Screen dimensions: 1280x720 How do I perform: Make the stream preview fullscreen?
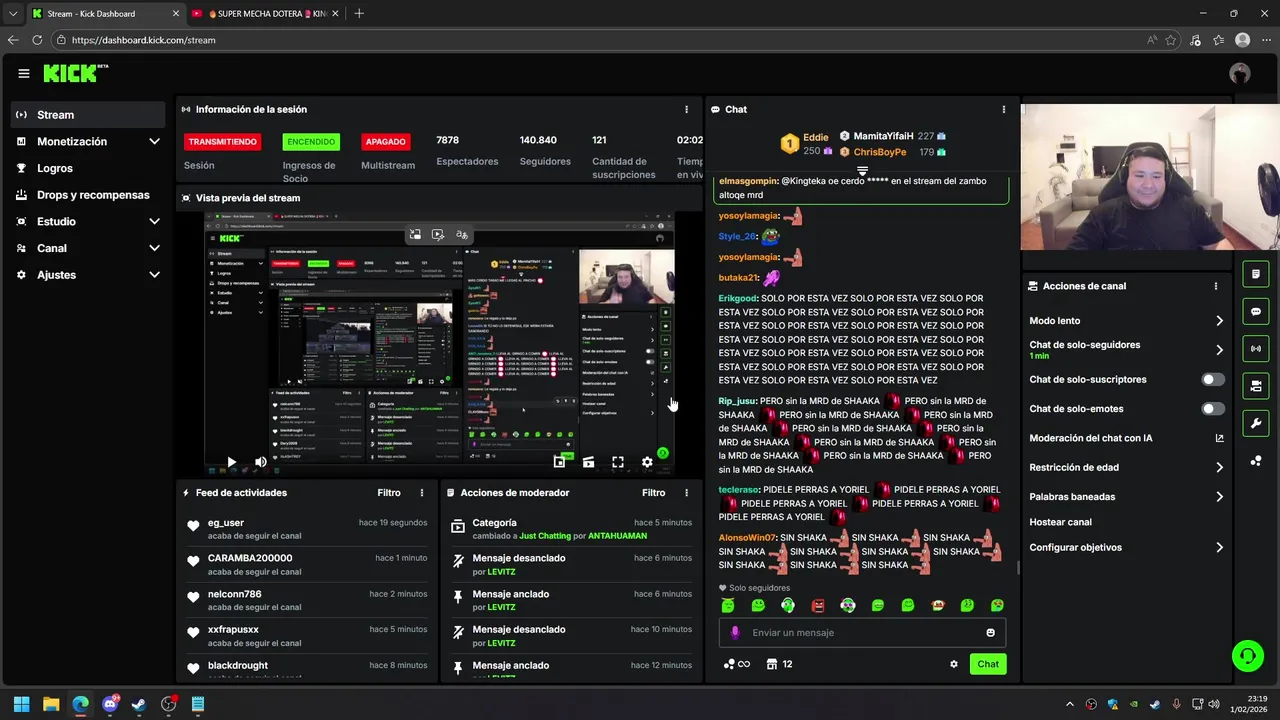pyautogui.click(x=618, y=462)
